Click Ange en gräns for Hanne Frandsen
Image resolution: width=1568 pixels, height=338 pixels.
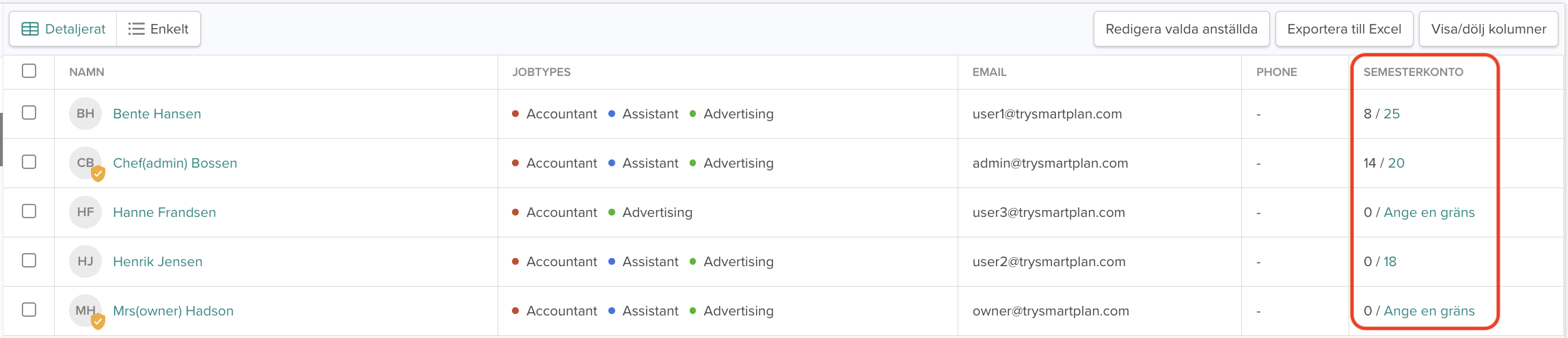click(1429, 212)
